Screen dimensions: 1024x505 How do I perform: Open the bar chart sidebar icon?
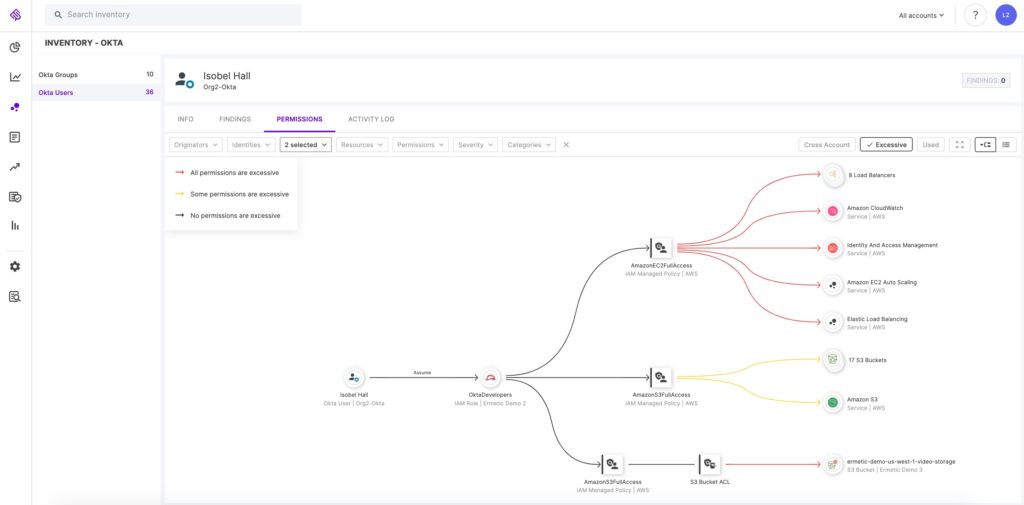point(15,226)
